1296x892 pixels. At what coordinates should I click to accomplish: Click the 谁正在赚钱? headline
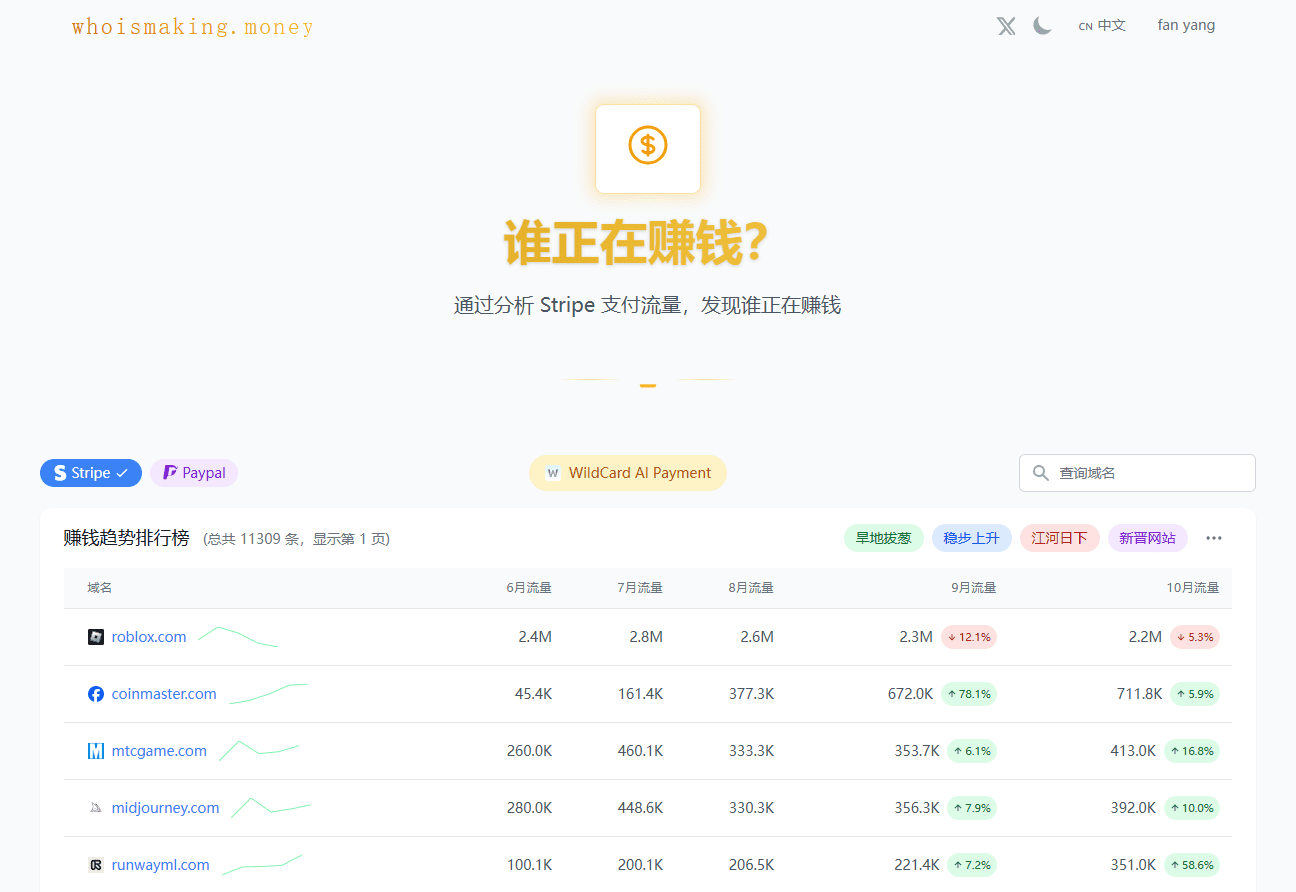(x=636, y=243)
